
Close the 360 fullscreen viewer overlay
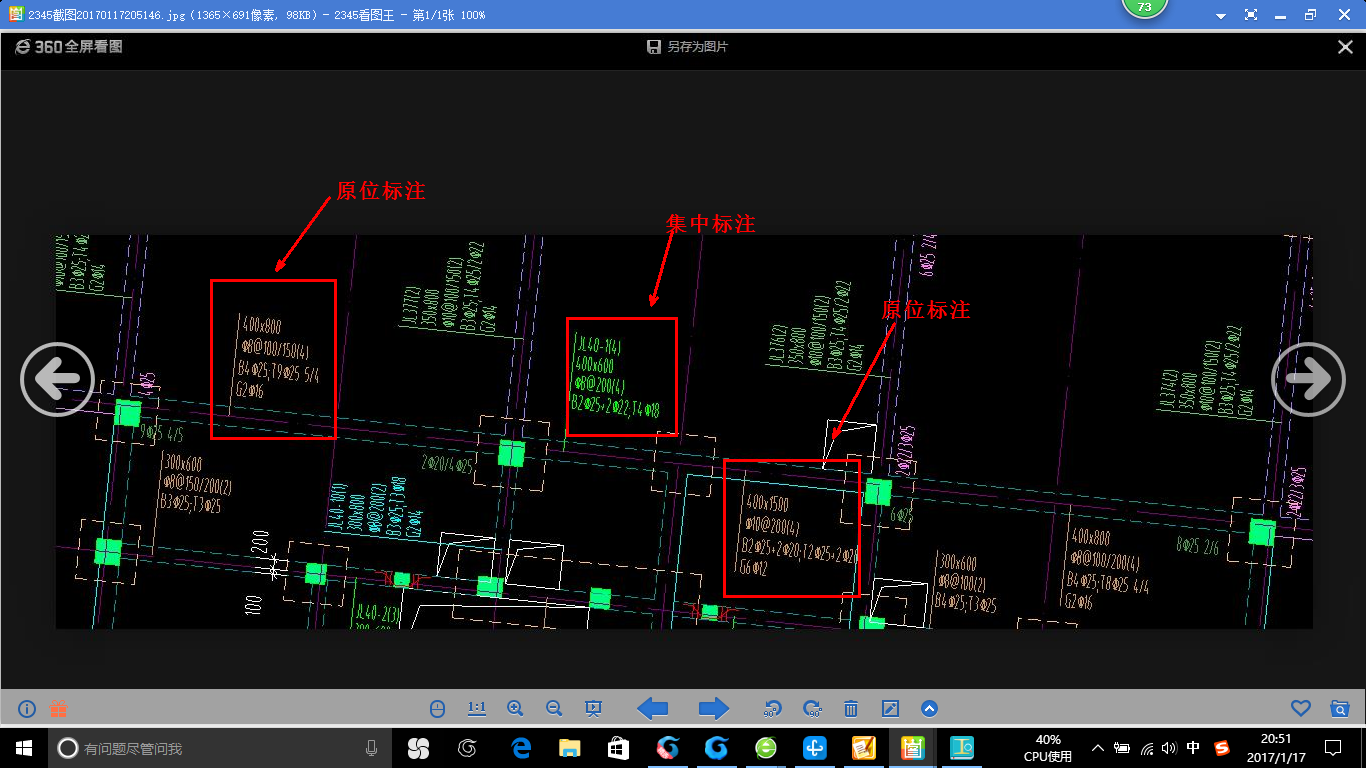1345,47
